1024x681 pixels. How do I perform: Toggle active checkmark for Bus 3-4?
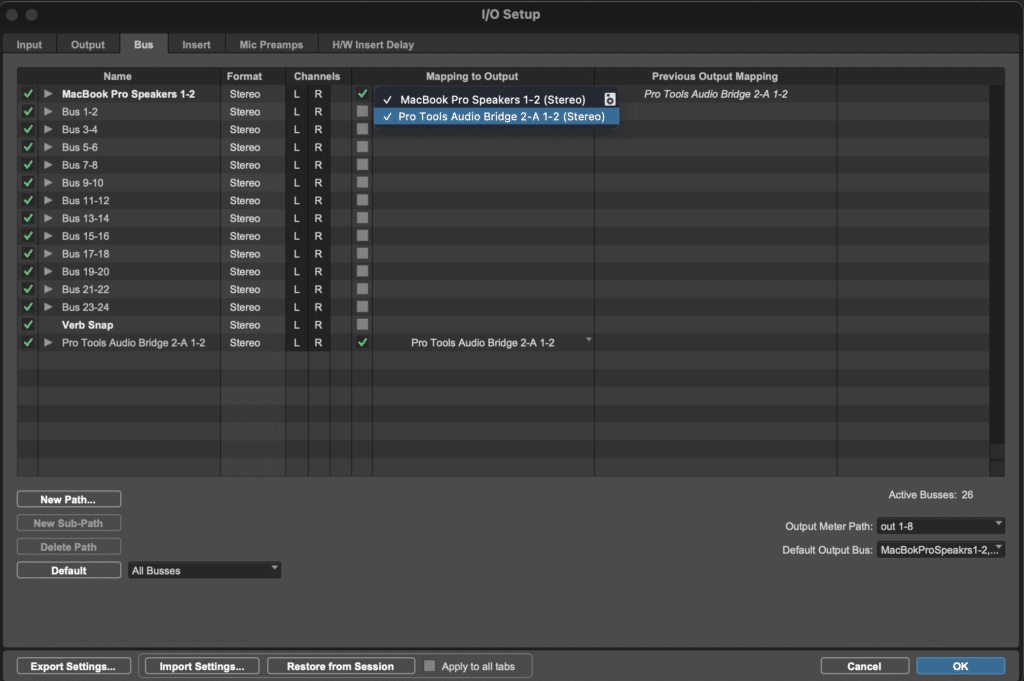coord(28,130)
